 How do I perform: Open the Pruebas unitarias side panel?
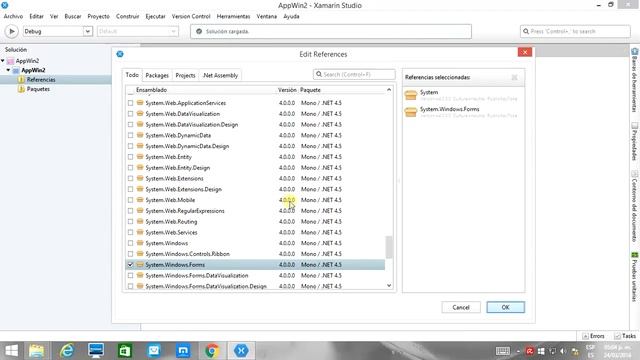tap(634, 277)
